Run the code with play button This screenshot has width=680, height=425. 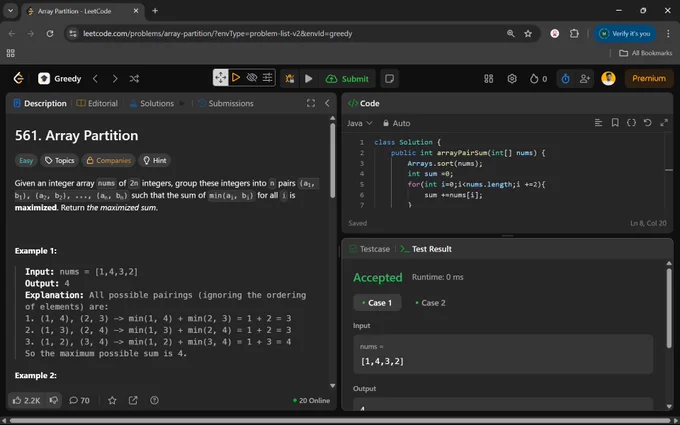click(x=309, y=78)
